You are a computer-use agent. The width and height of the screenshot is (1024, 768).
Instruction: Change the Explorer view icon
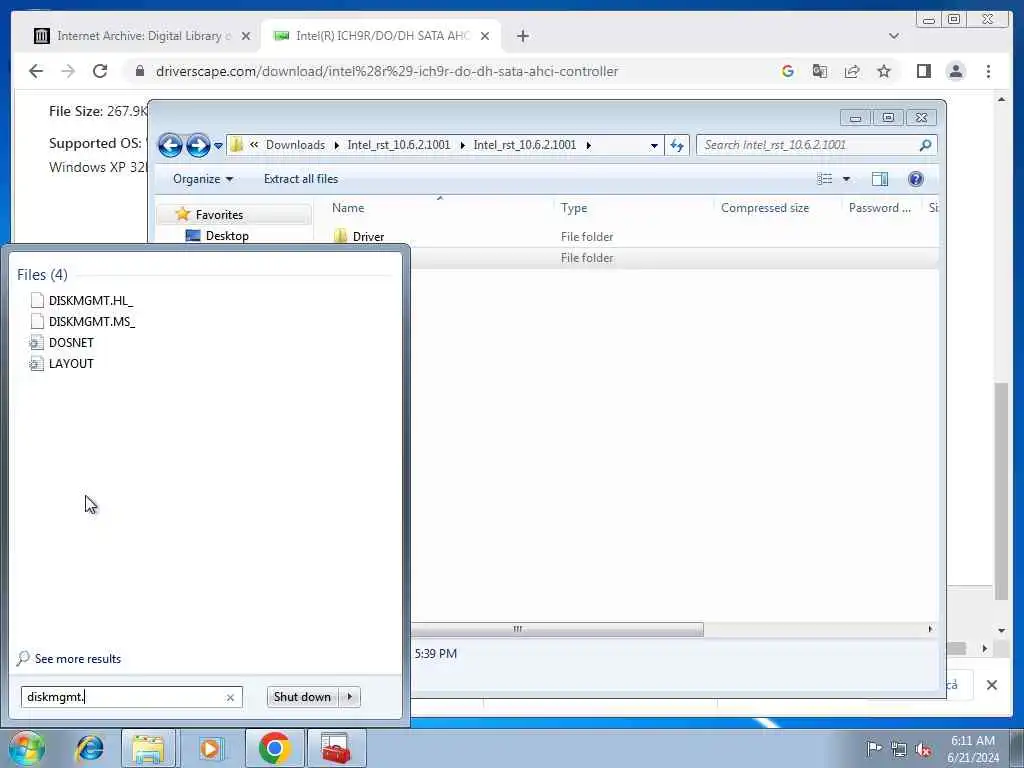point(824,179)
